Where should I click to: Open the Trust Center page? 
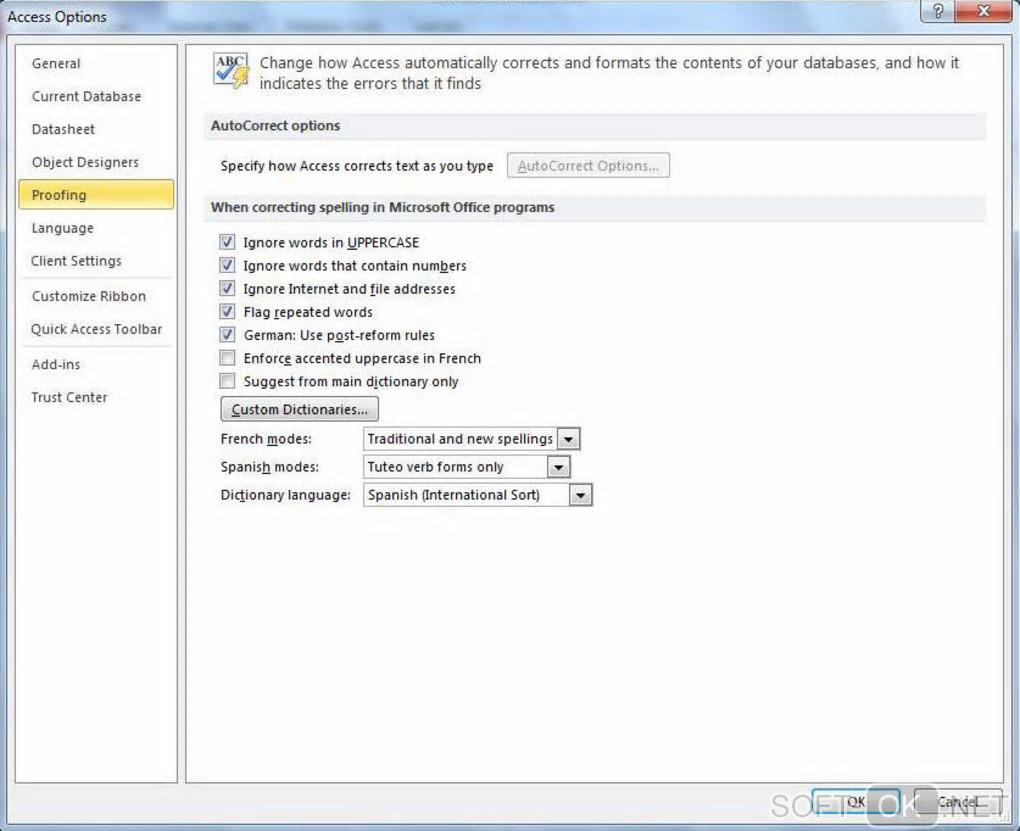[x=96, y=398]
